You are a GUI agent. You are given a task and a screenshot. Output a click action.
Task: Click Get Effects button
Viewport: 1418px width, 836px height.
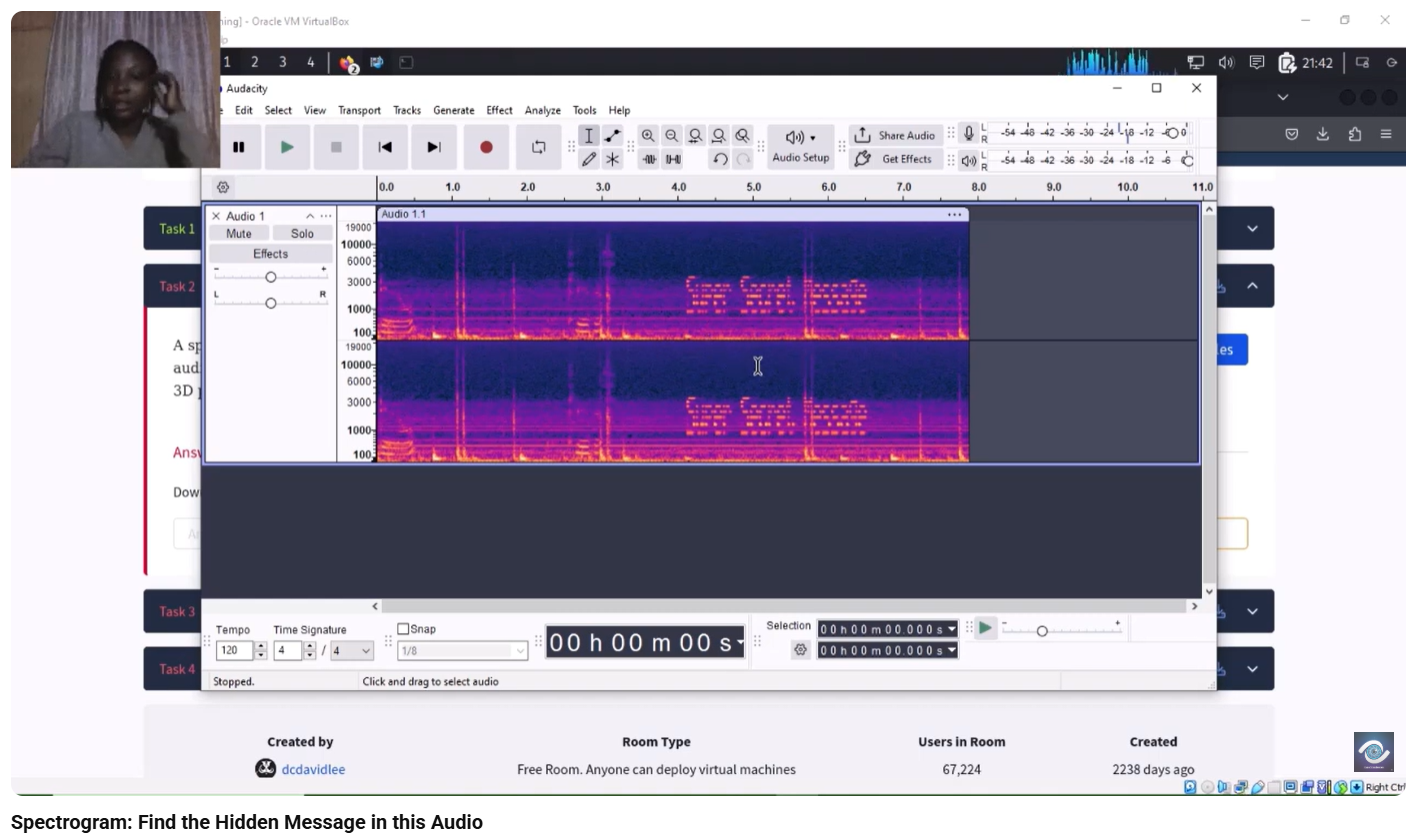click(x=894, y=159)
